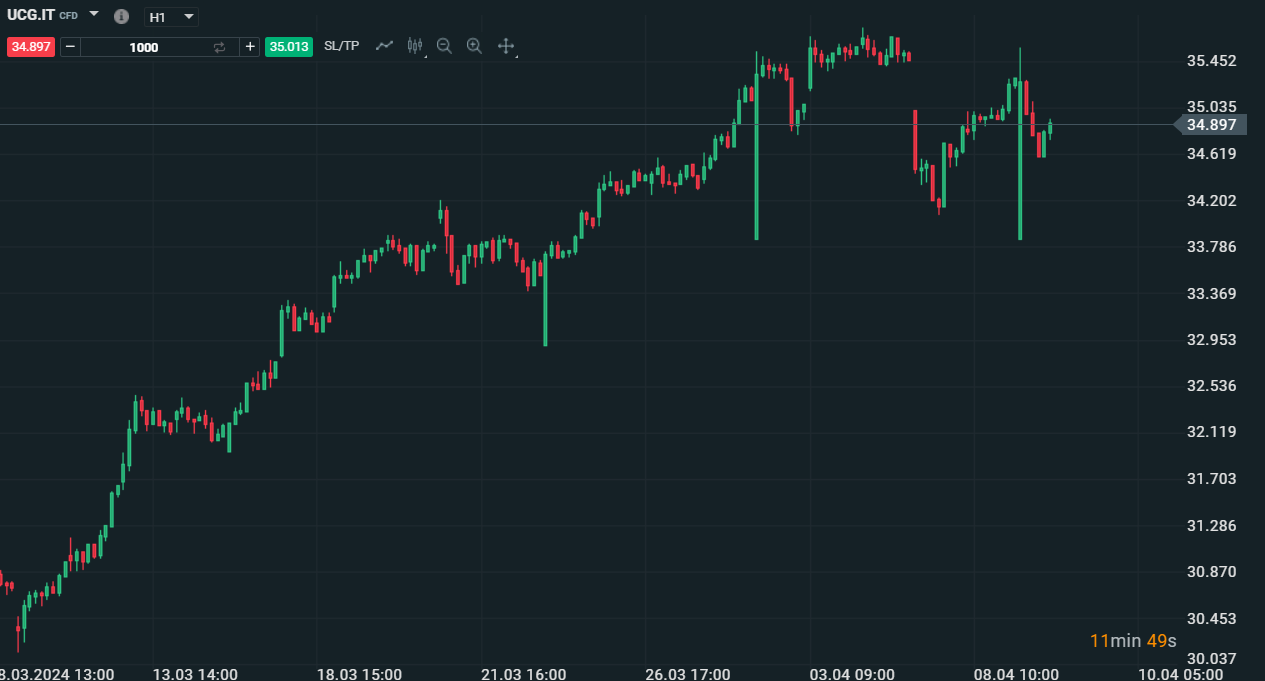Select the crosshair move tool
The width and height of the screenshot is (1265, 681).
pos(506,46)
